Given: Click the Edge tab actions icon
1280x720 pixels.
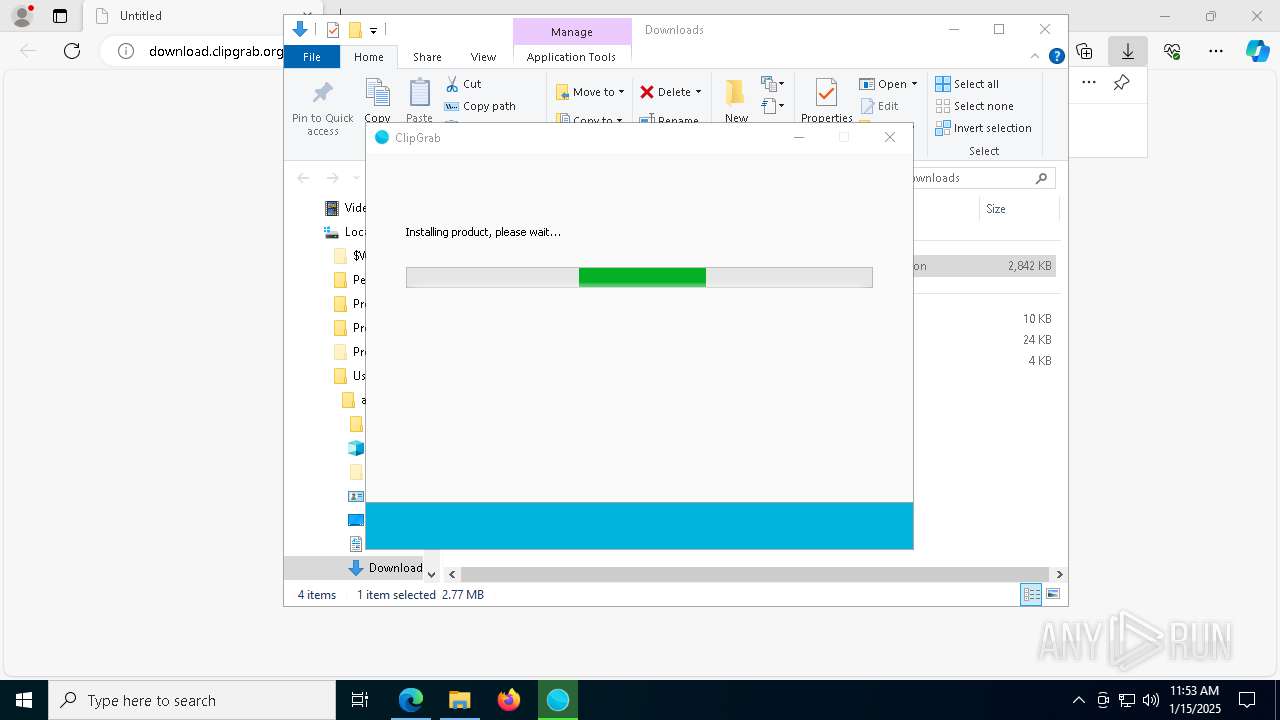Looking at the screenshot, I should 60,16.
